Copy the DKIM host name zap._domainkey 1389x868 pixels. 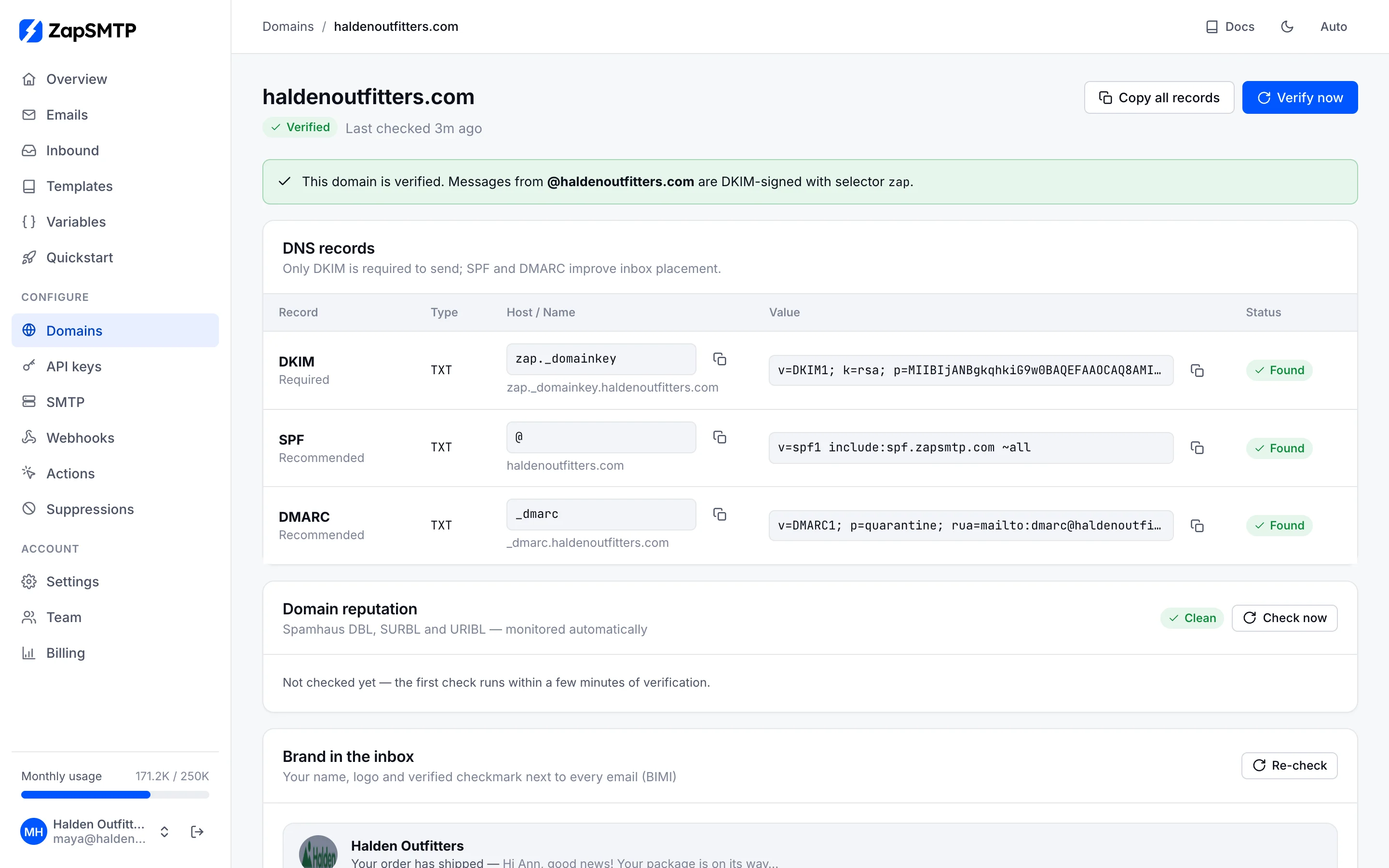pyautogui.click(x=719, y=359)
